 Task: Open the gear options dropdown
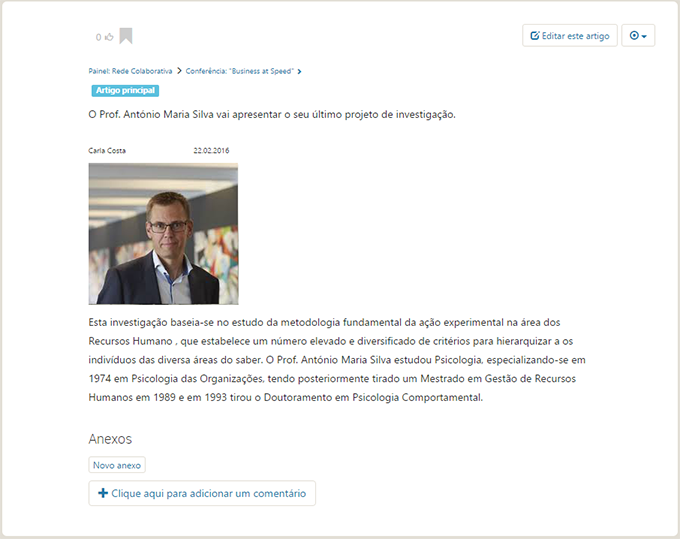click(638, 36)
